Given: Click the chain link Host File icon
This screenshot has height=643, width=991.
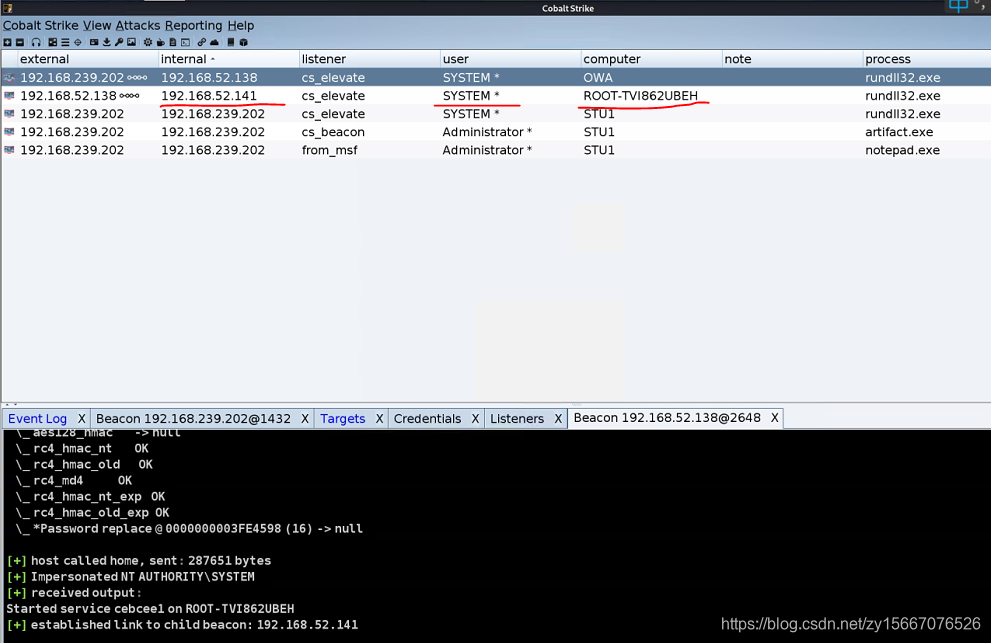Looking at the screenshot, I should coord(202,42).
